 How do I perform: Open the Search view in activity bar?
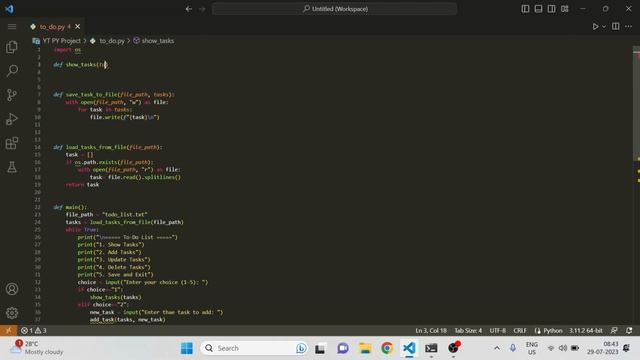tap(12, 71)
